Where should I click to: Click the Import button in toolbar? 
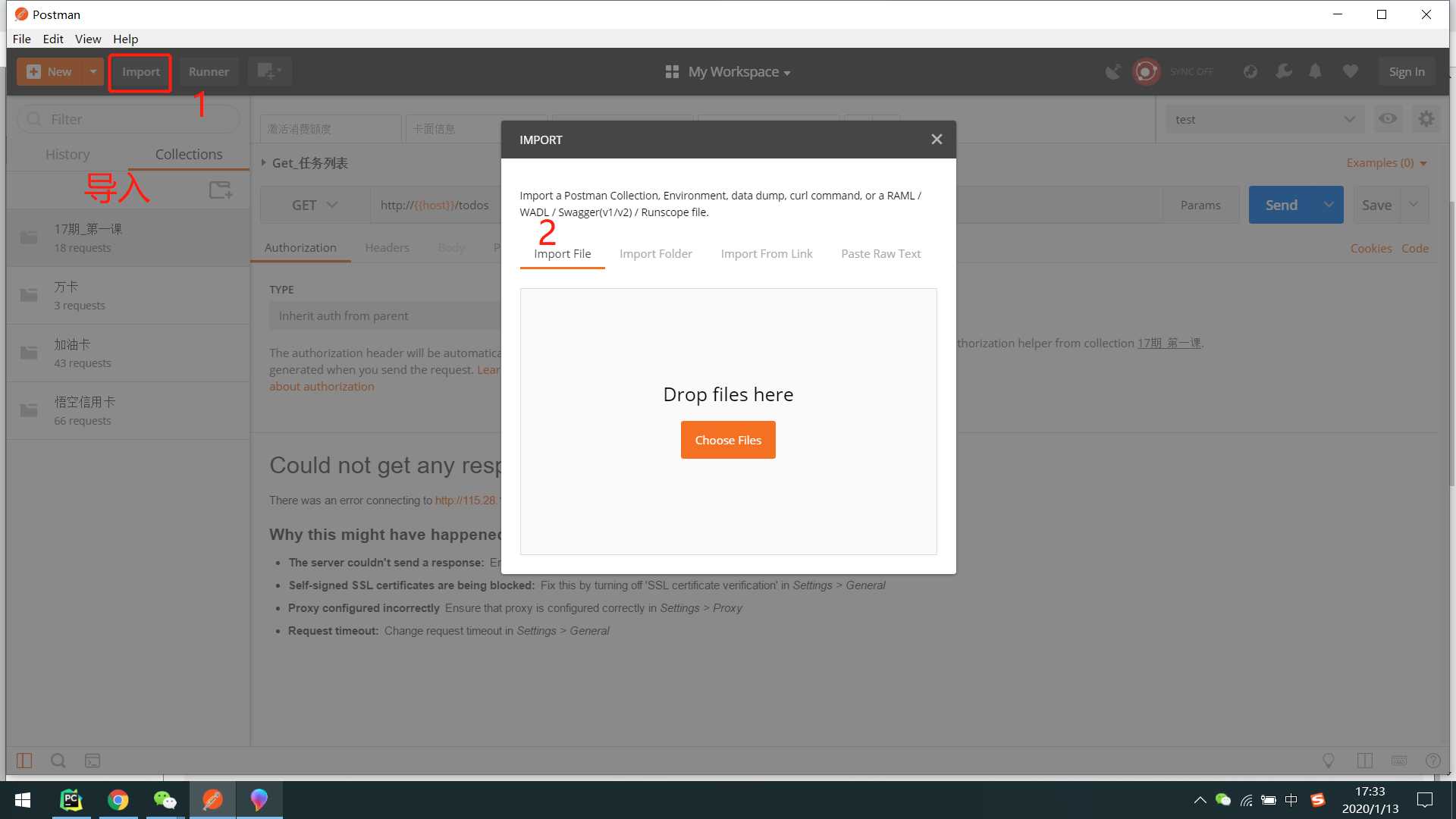141,71
